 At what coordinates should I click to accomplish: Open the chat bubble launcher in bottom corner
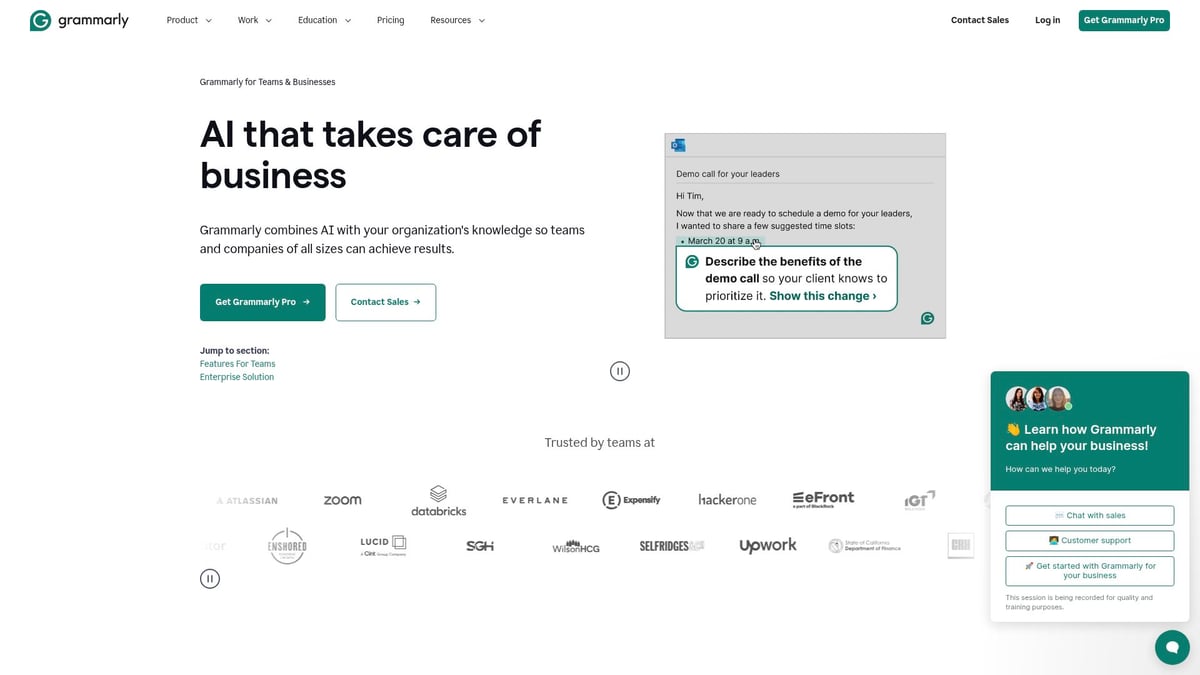pyautogui.click(x=1171, y=647)
